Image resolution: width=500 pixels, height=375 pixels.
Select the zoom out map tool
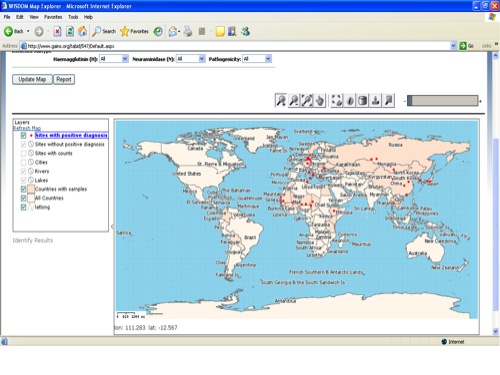click(294, 100)
